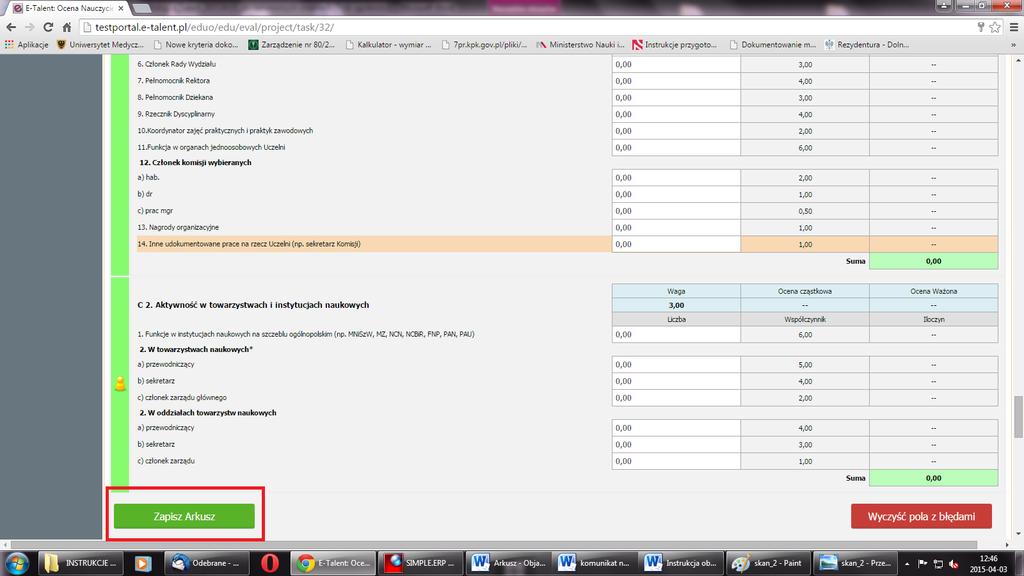Open the Windows Start button
Viewport: 1024px width, 576px height.
pyautogui.click(x=16, y=563)
